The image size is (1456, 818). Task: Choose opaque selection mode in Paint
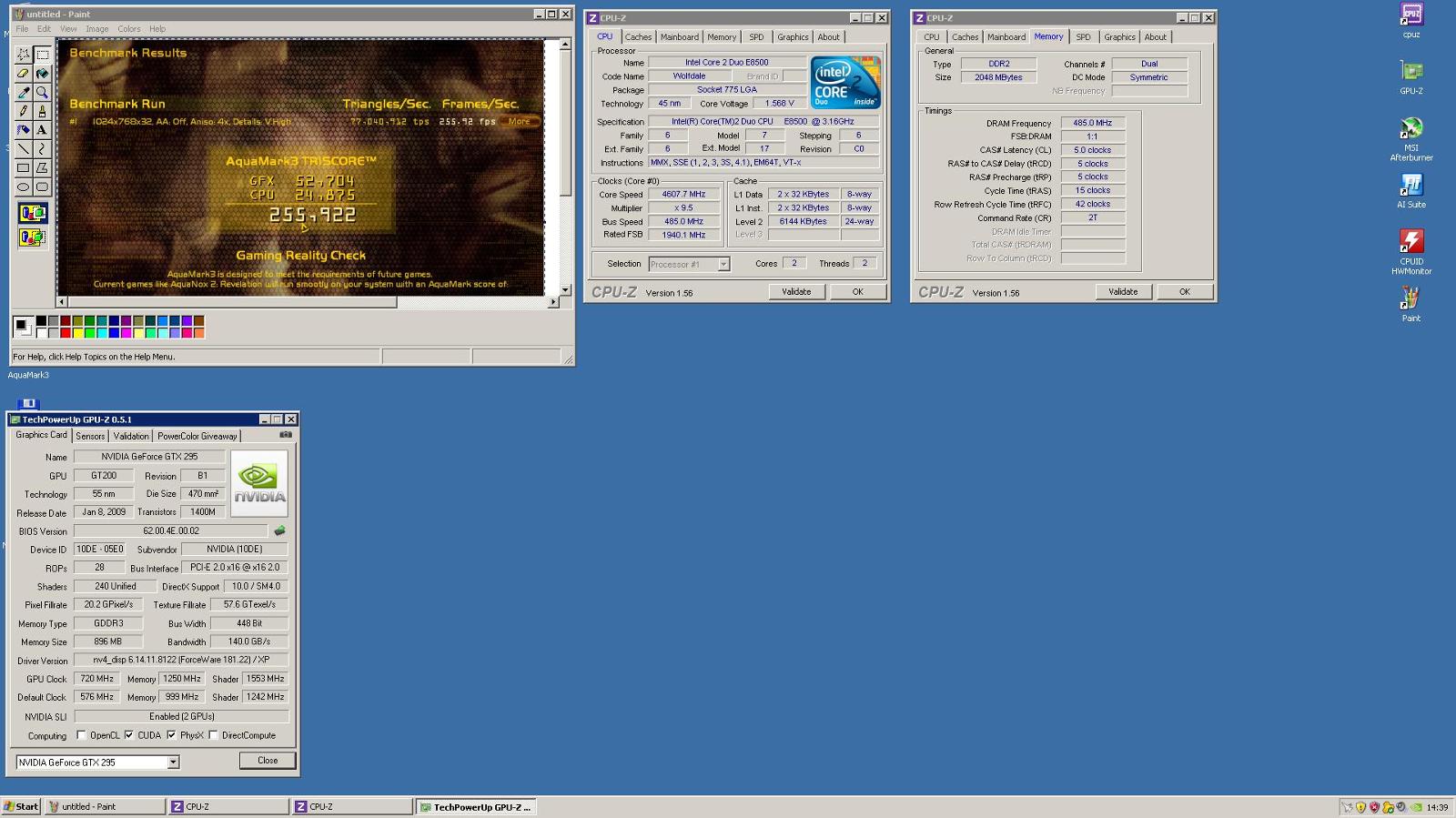coord(33,214)
